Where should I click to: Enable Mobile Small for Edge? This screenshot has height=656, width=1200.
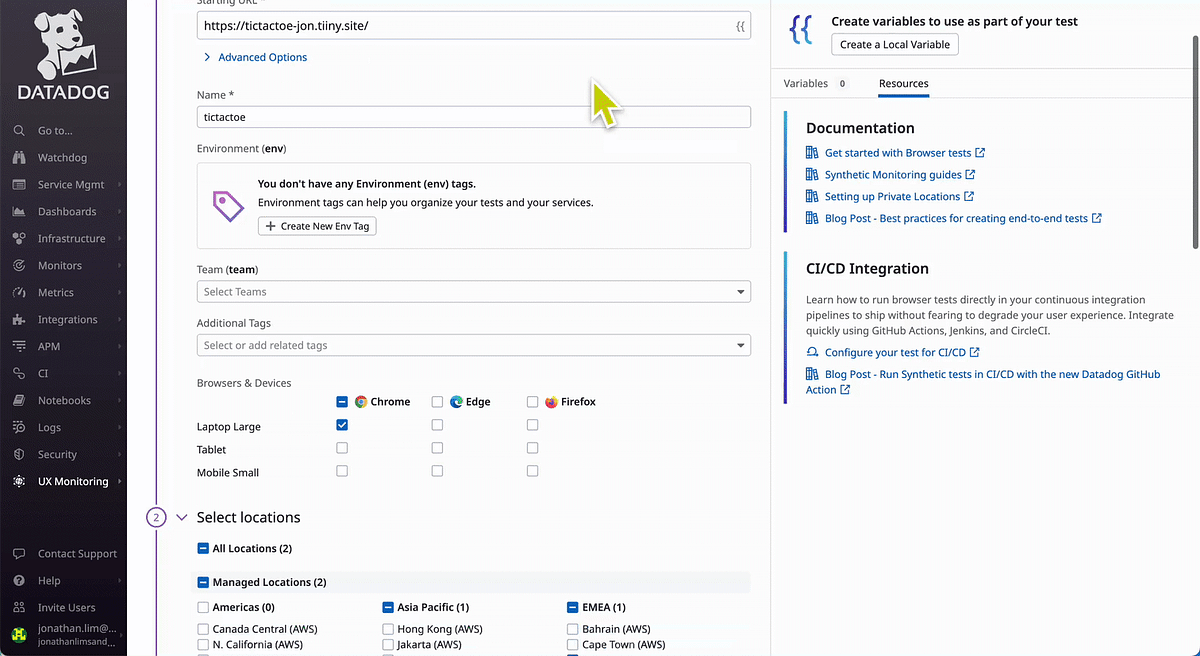(x=437, y=471)
